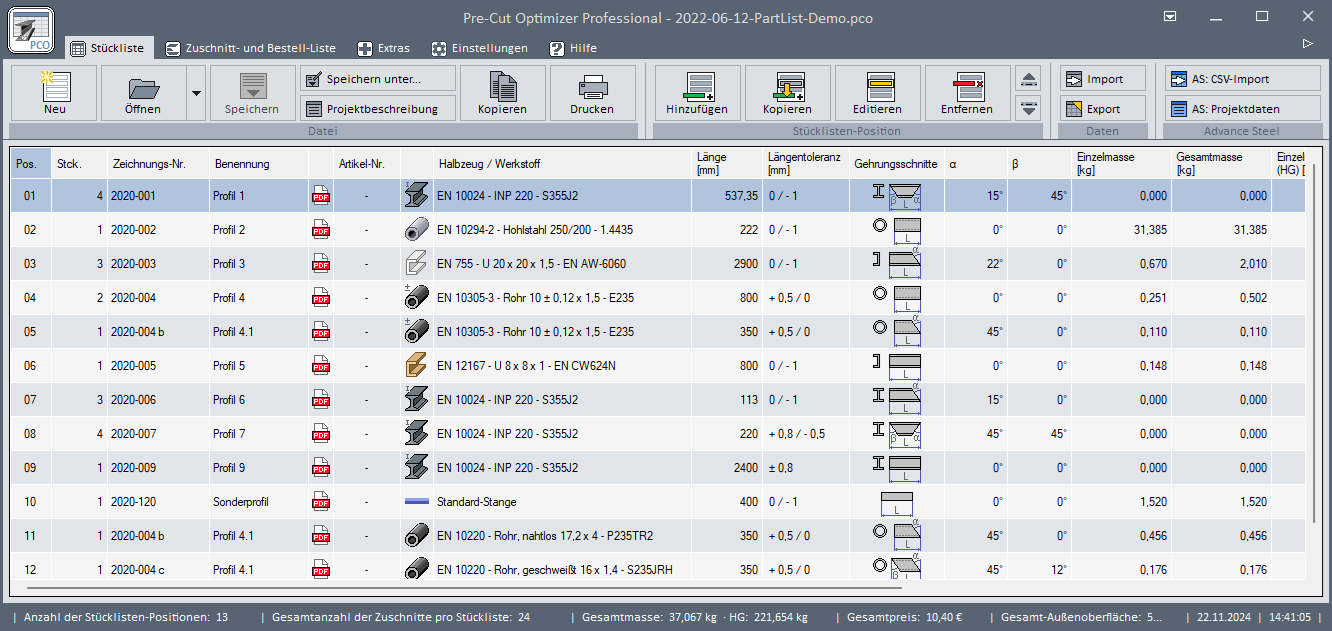The height and width of the screenshot is (631, 1332).
Task: Click Hinzufügen to add a position
Action: (x=696, y=86)
